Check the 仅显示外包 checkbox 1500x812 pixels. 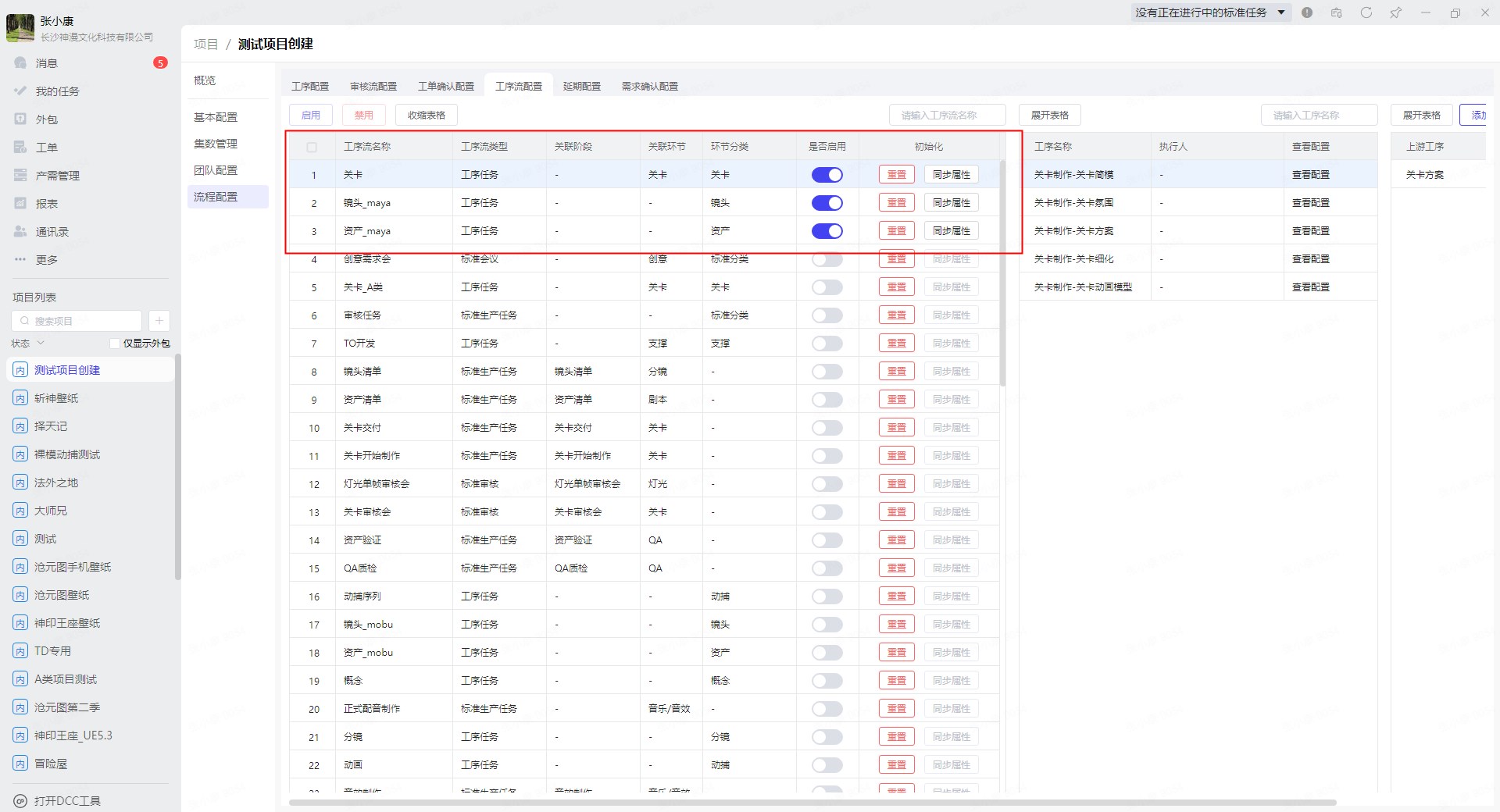point(115,344)
